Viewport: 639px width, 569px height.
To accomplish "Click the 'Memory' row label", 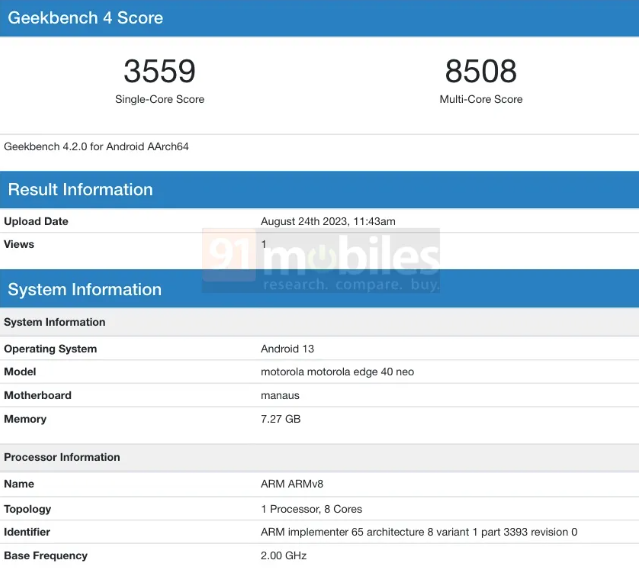I will tap(25, 419).
